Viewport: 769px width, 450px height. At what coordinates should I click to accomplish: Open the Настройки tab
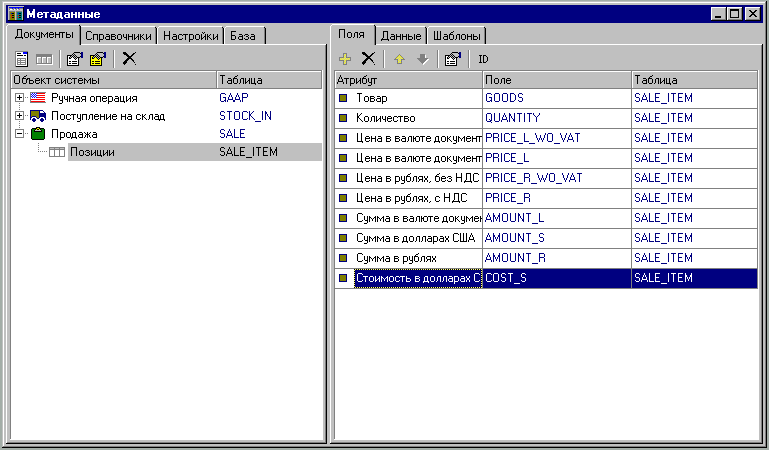(191, 36)
